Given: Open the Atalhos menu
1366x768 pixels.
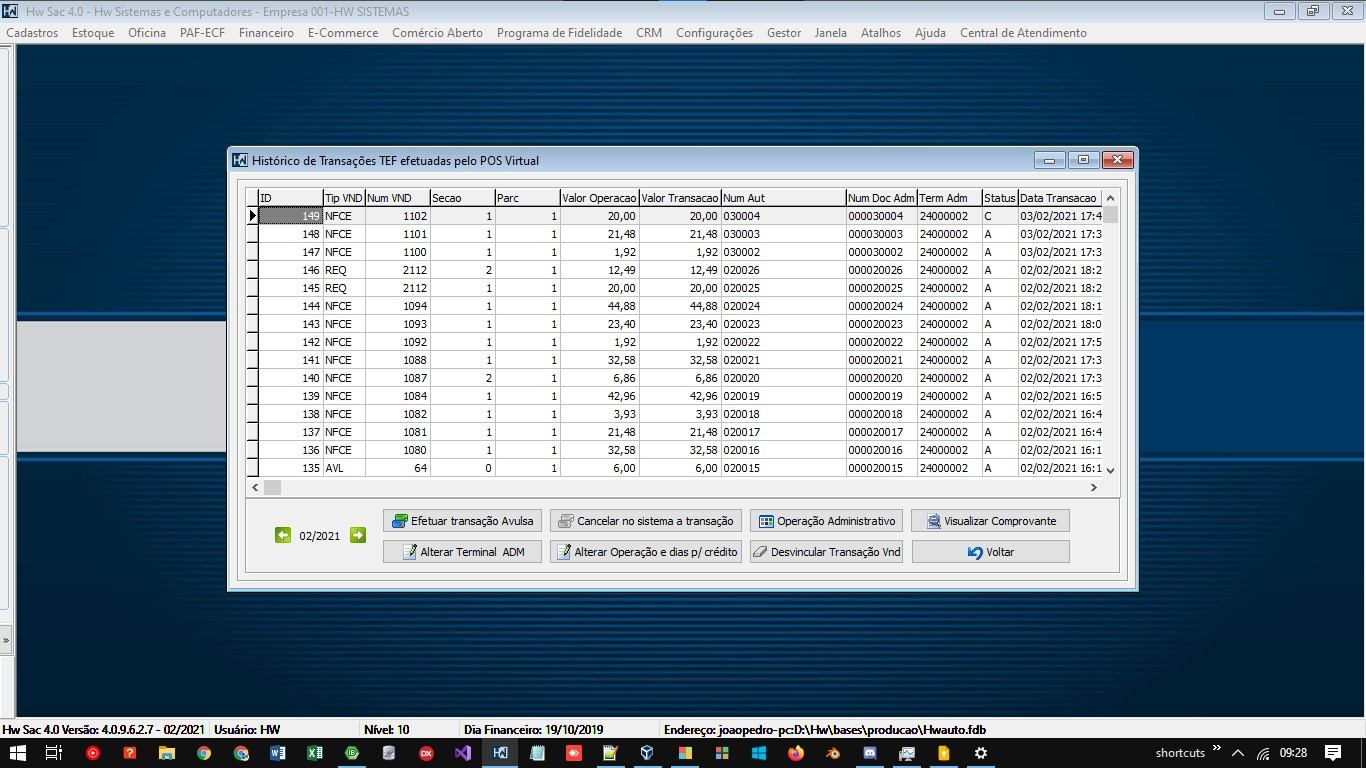Looking at the screenshot, I should coord(881,33).
